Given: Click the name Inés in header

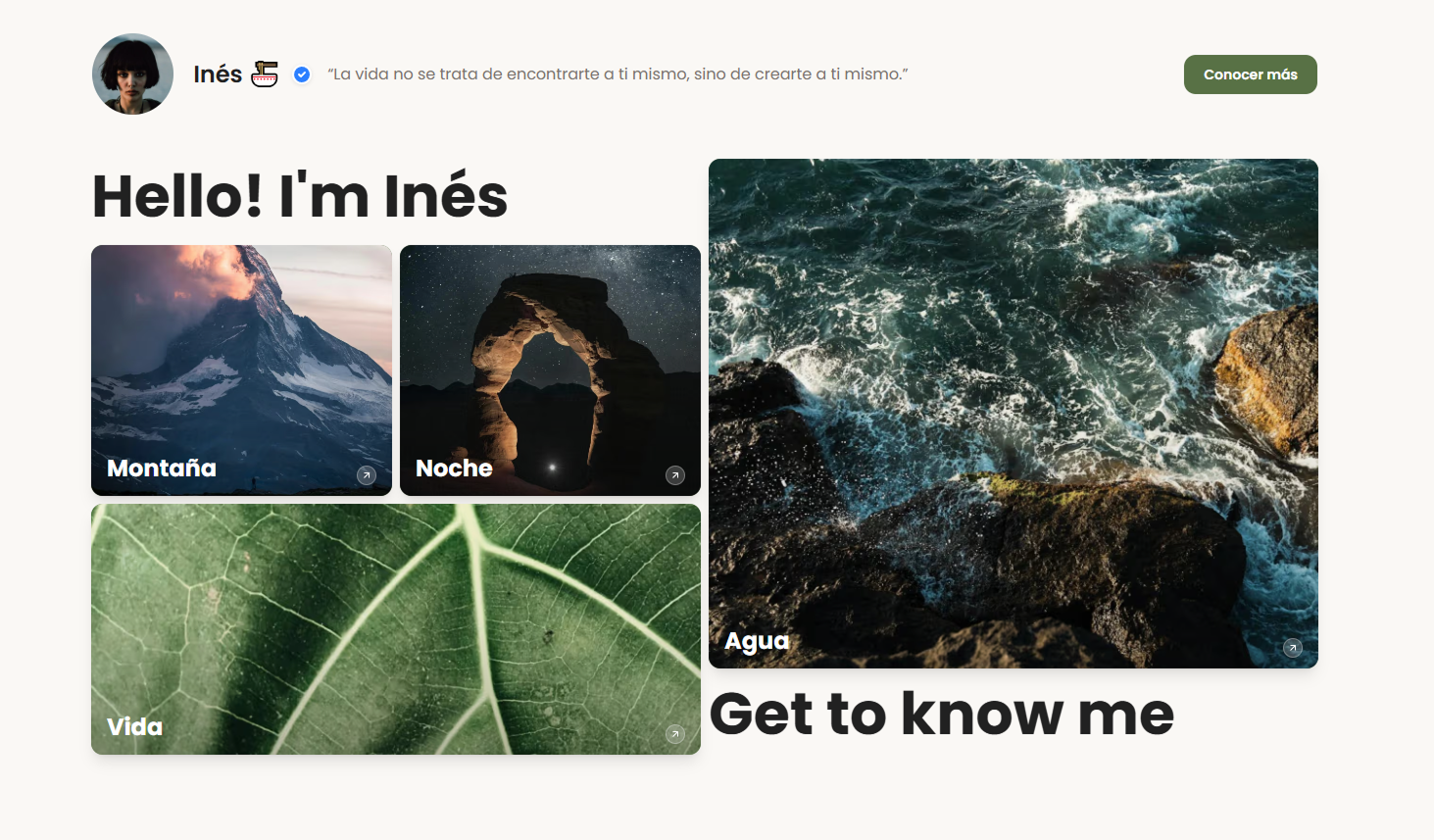Looking at the screenshot, I should point(218,74).
